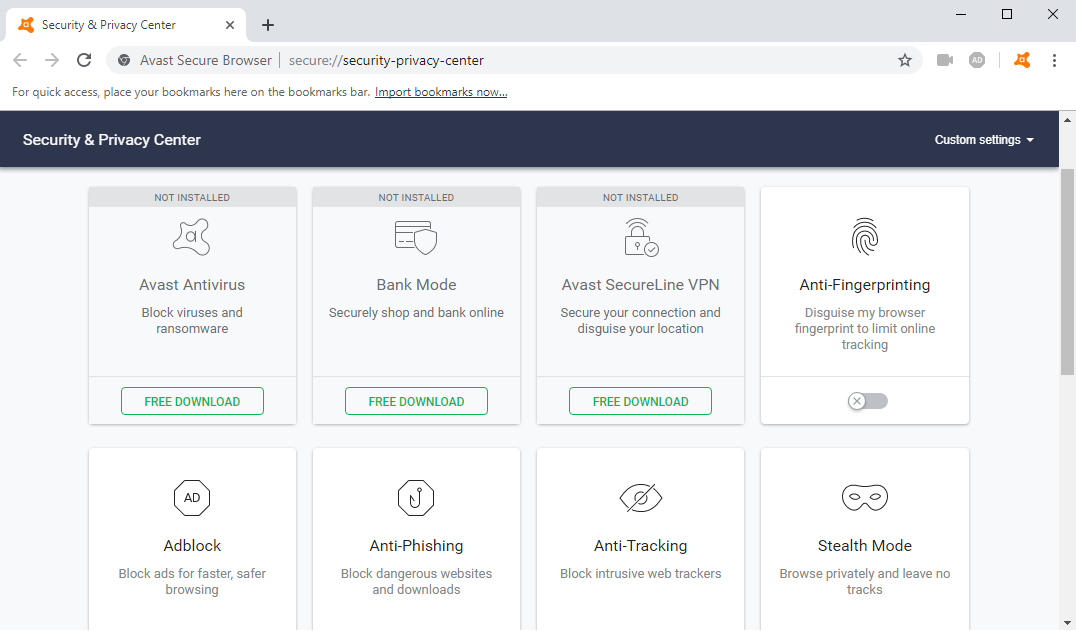Go forward with the forward arrow
Image resolution: width=1076 pixels, height=631 pixels.
point(52,60)
